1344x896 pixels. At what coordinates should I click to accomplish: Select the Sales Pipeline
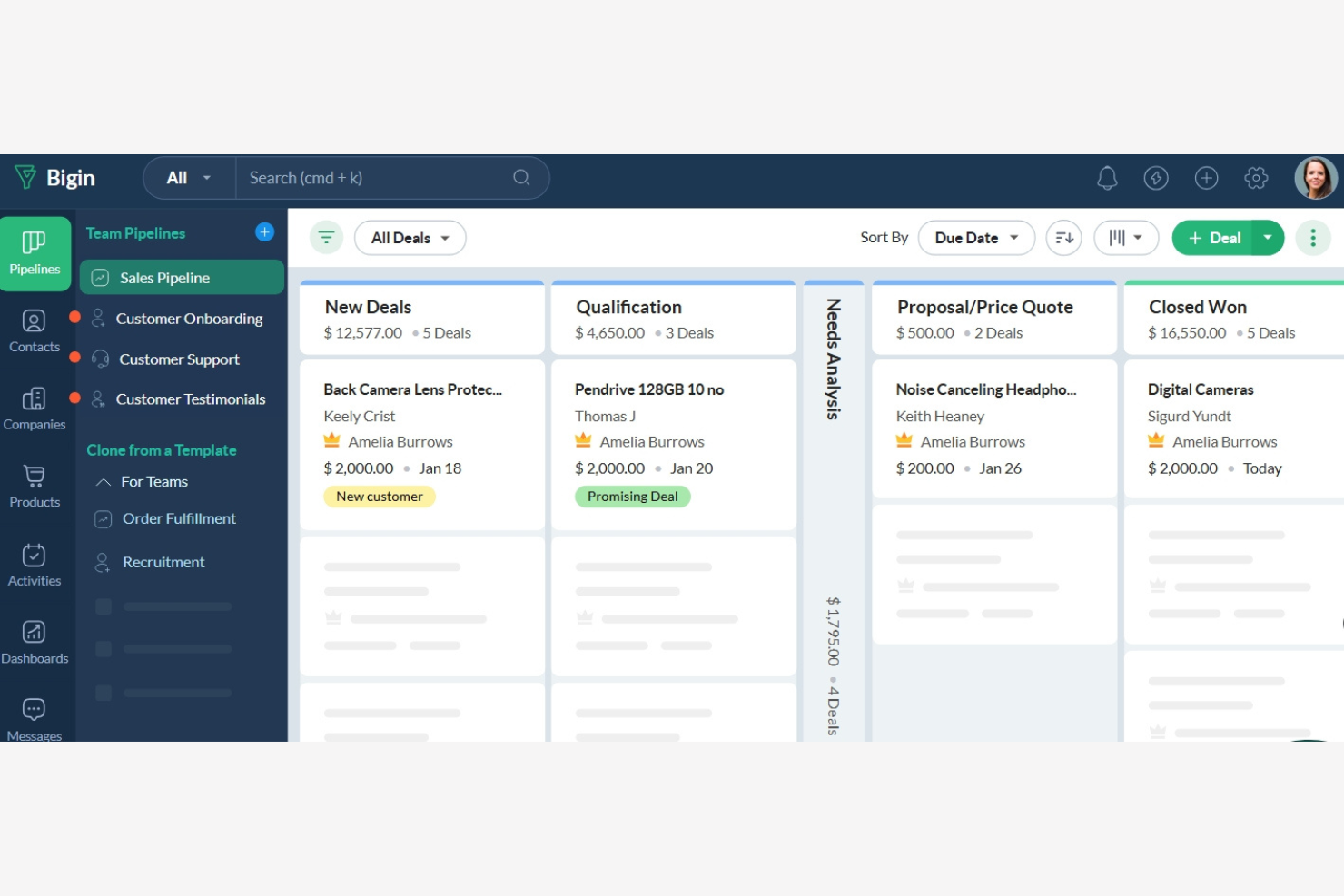tap(182, 278)
